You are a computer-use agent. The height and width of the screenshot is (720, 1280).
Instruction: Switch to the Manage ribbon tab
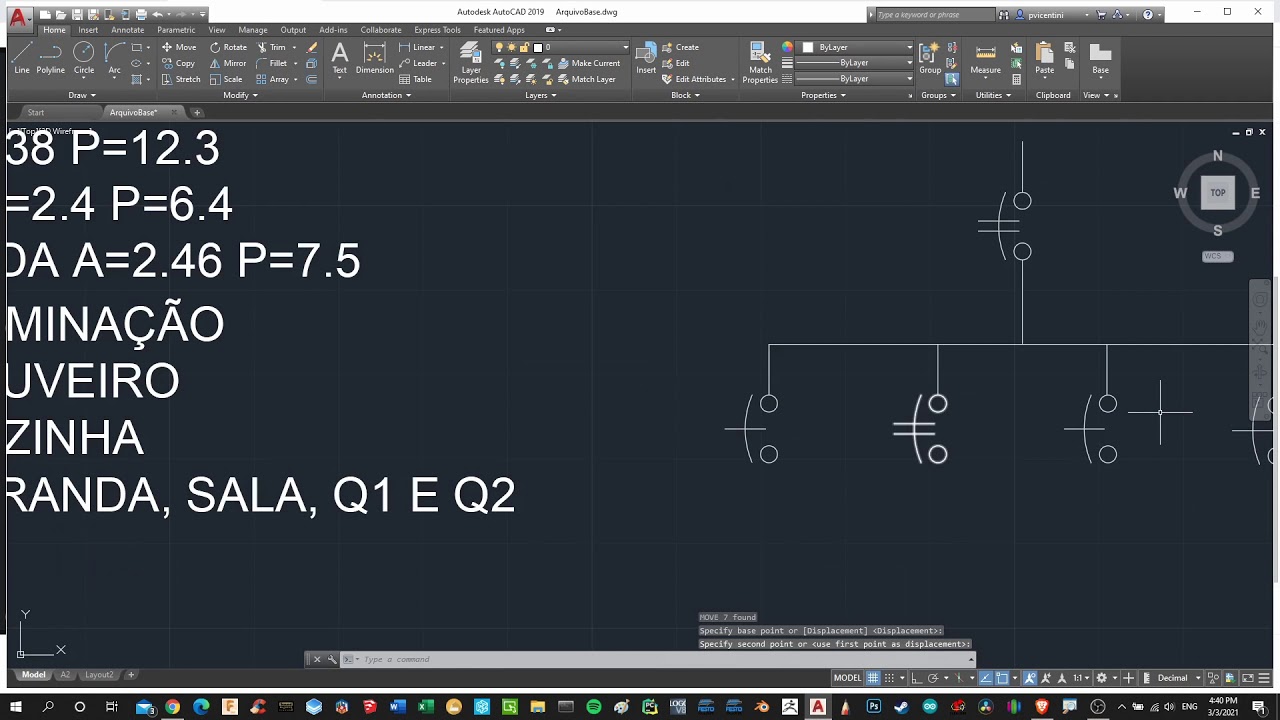click(x=253, y=30)
